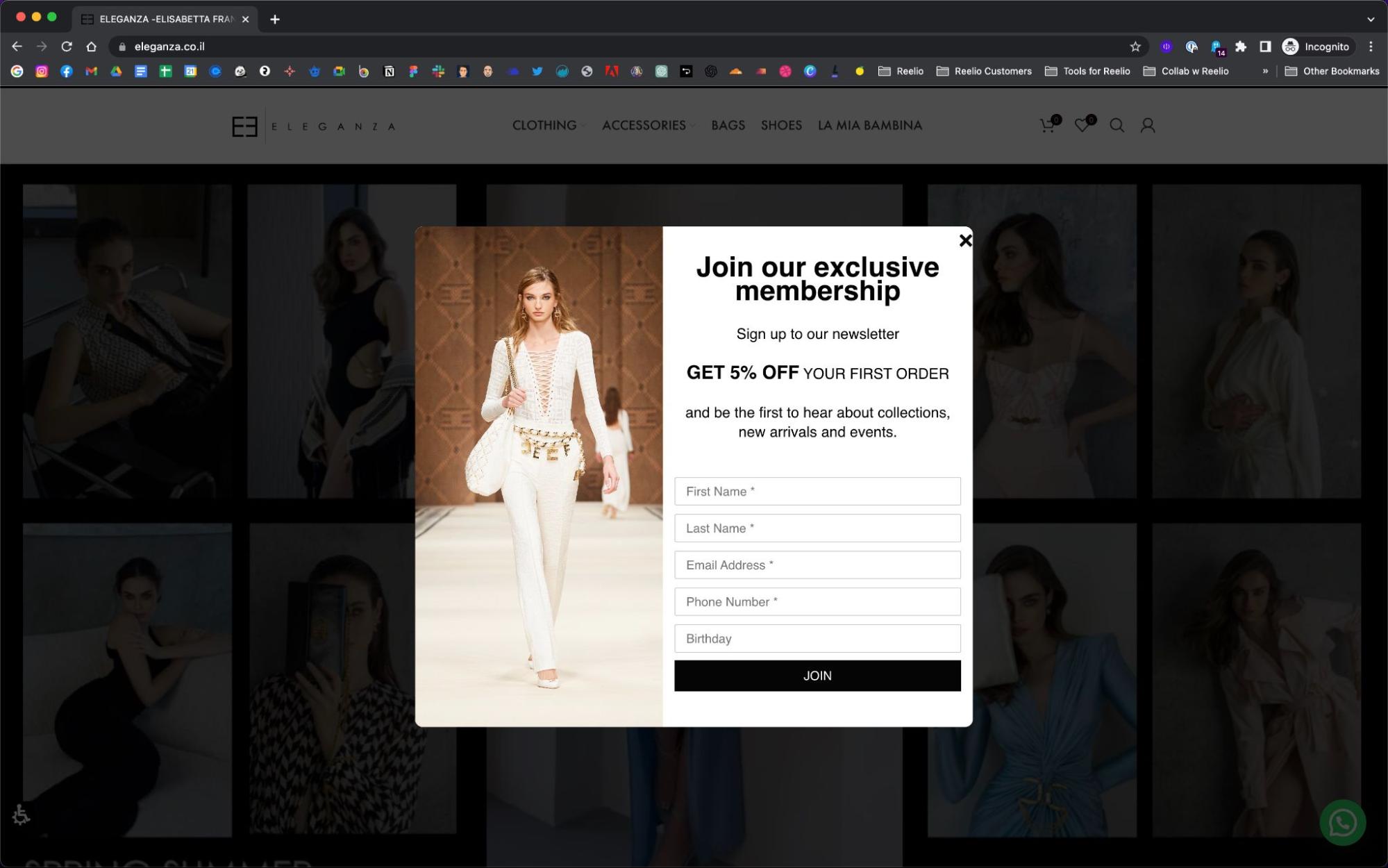Open the Figma bookmark
Screen dimensions: 1388x868
coord(413,71)
